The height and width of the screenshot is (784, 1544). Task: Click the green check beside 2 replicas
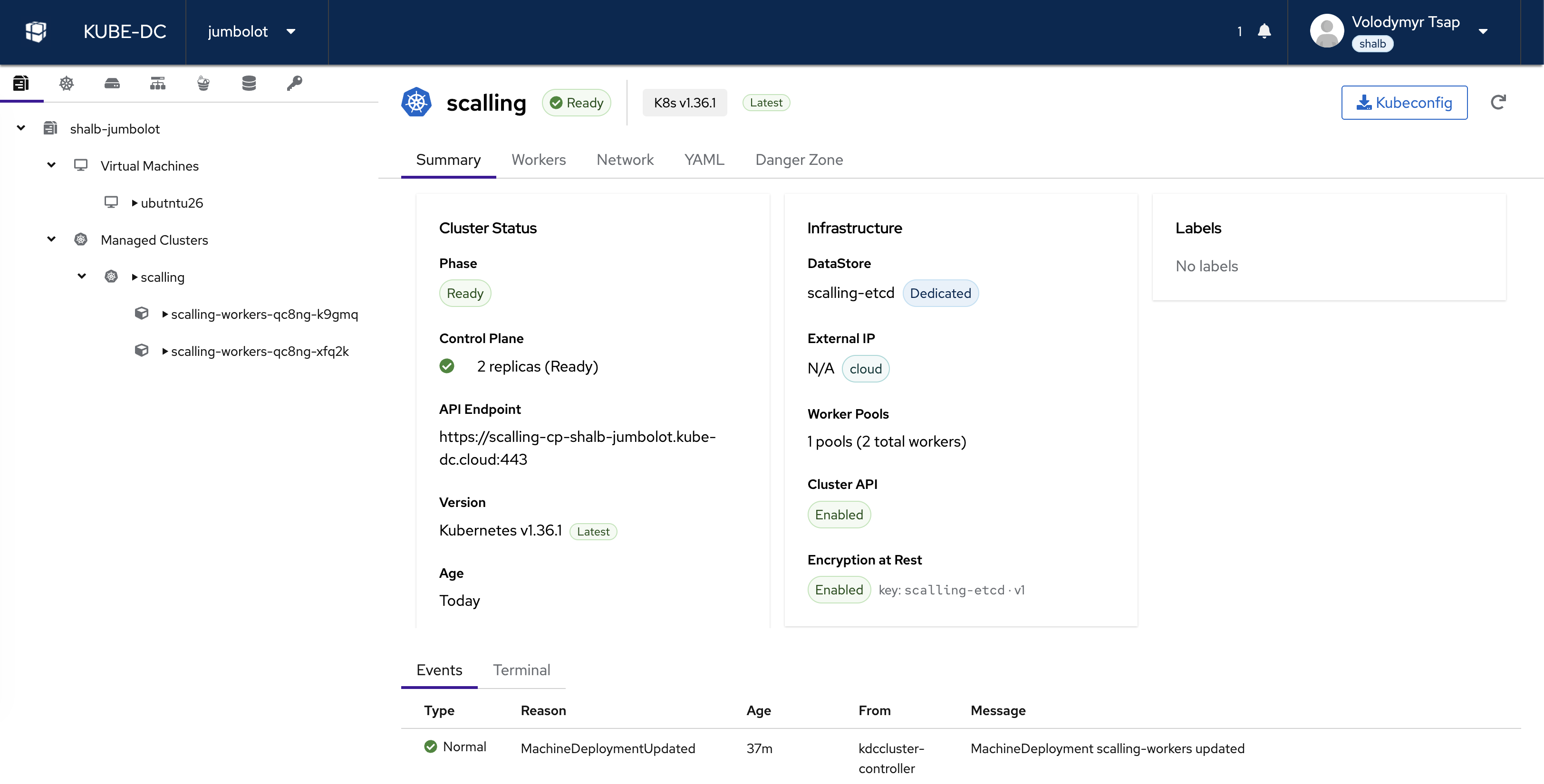click(447, 366)
